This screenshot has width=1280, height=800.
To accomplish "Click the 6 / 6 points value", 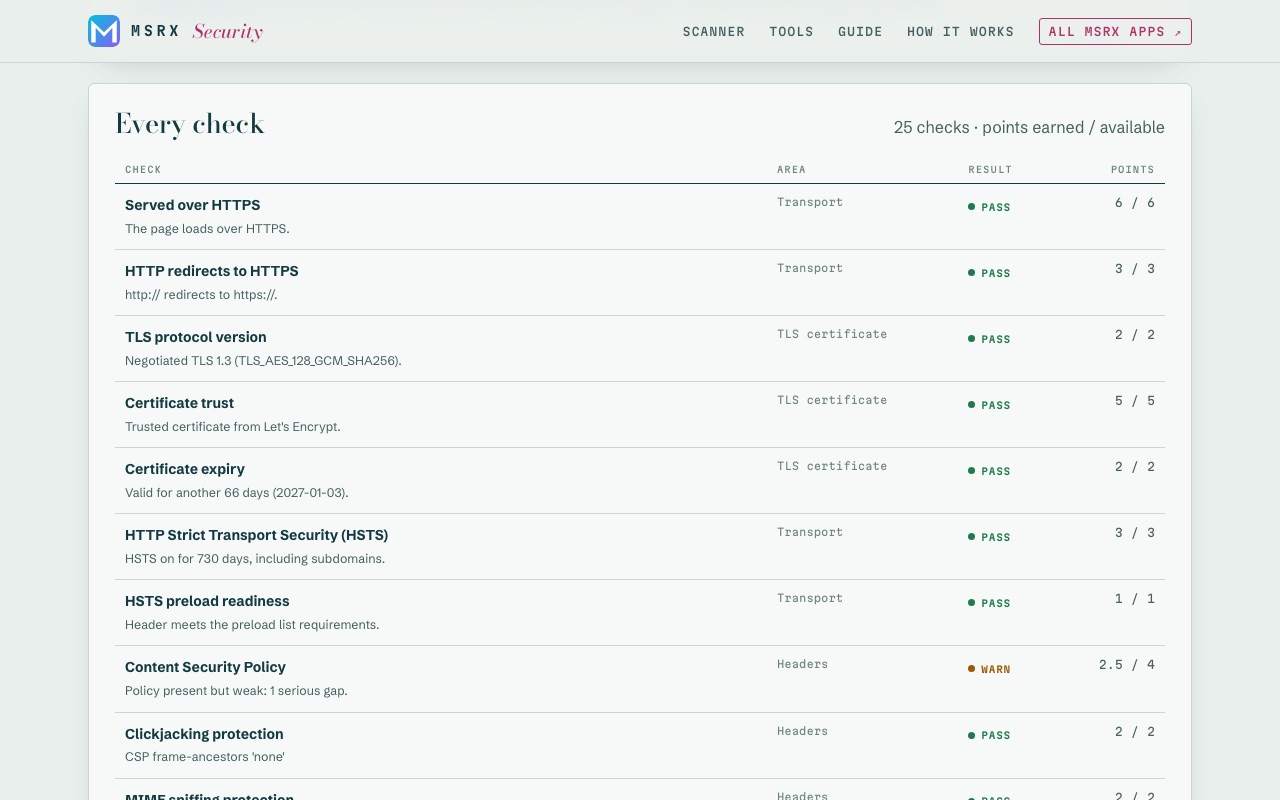I will pos(1135,203).
